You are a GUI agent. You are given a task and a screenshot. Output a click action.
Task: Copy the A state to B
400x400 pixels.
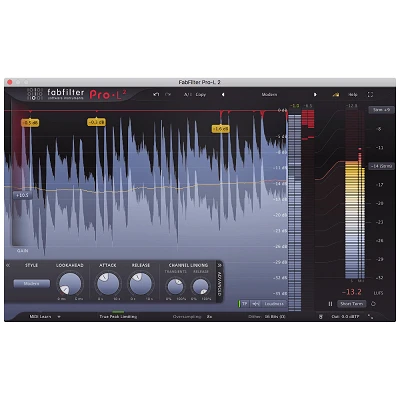tap(201, 95)
